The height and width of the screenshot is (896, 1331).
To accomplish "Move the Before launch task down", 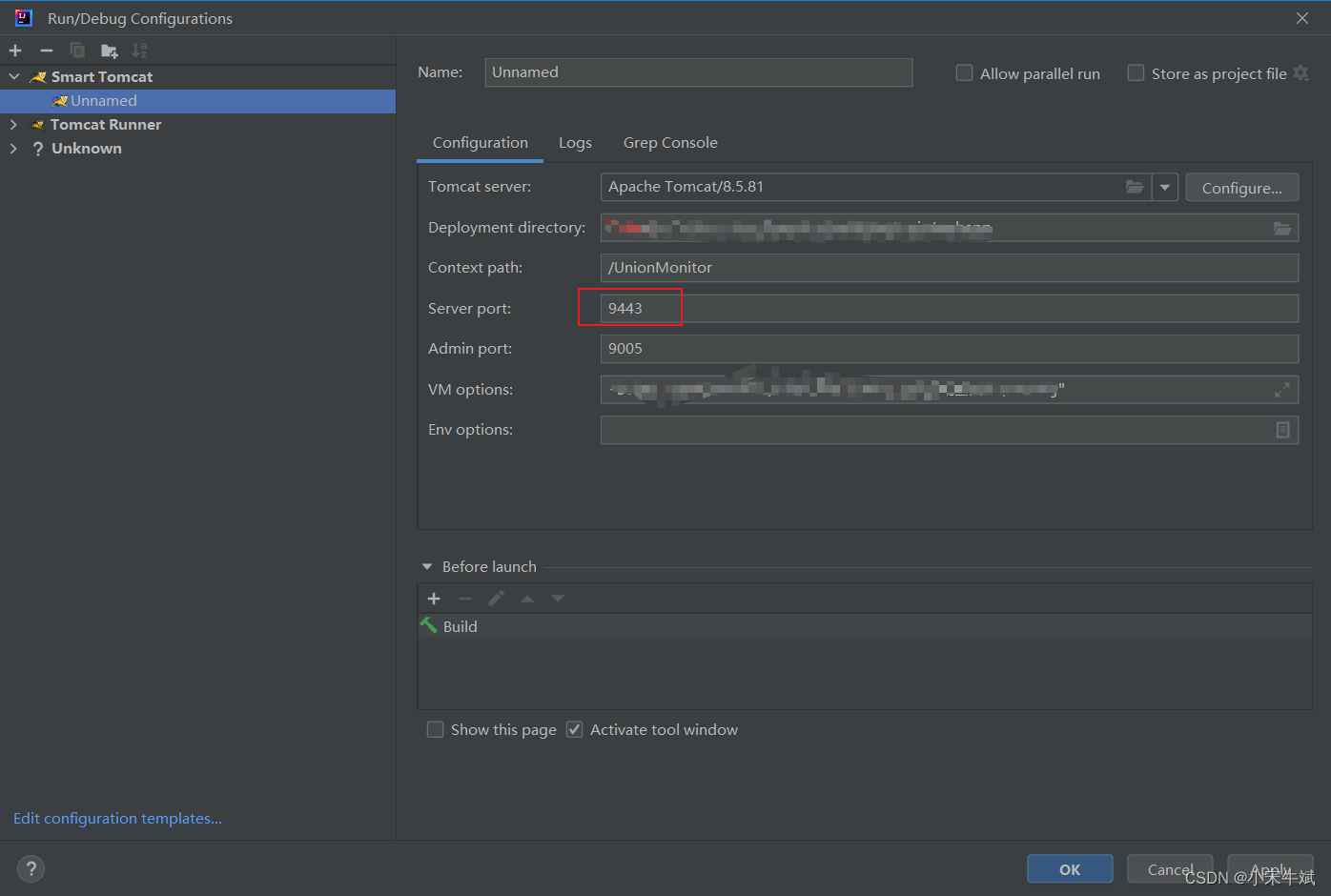I will point(558,599).
